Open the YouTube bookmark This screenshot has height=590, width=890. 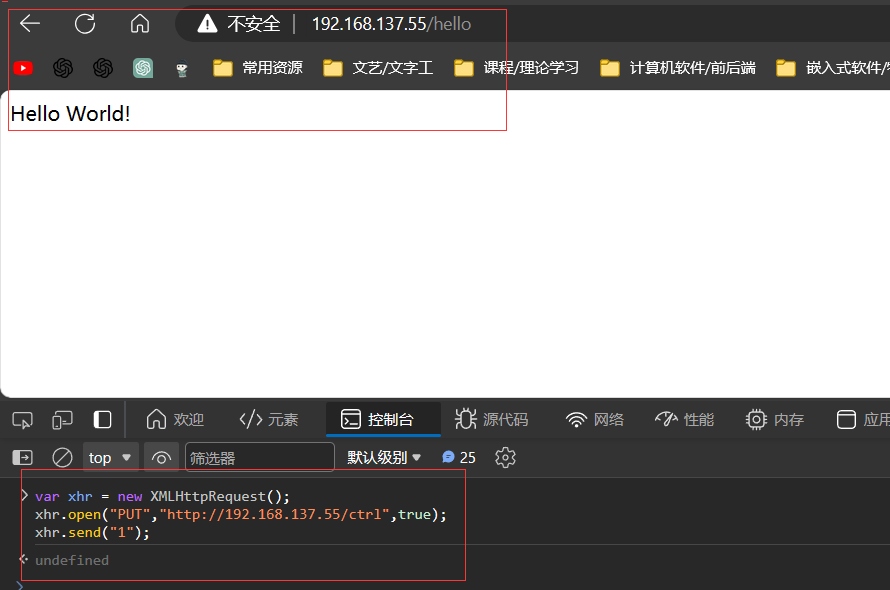(23, 68)
